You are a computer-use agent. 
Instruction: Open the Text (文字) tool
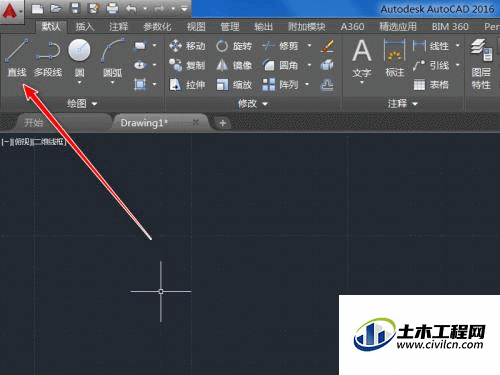tap(362, 61)
